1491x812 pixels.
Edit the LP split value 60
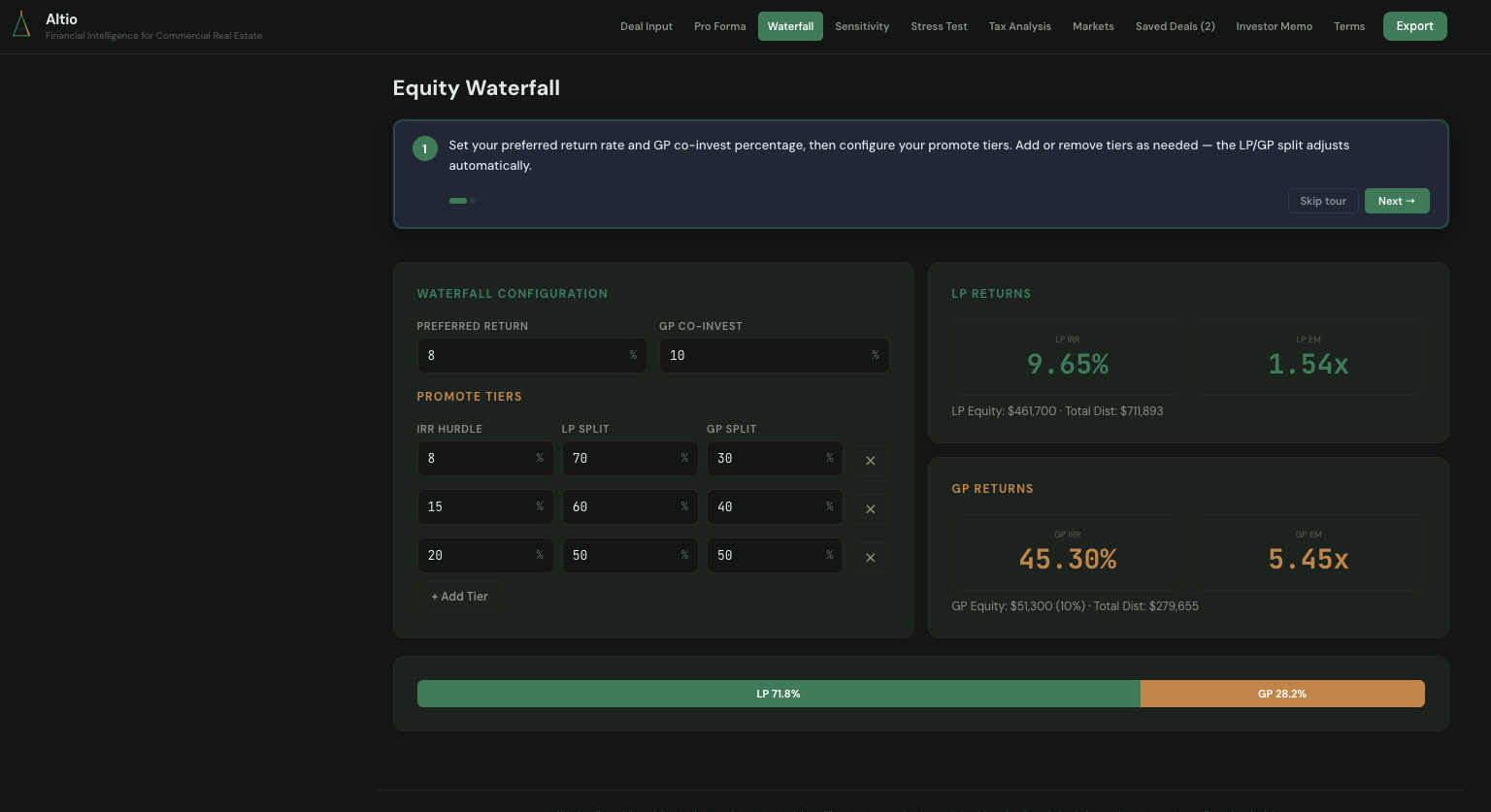point(630,507)
